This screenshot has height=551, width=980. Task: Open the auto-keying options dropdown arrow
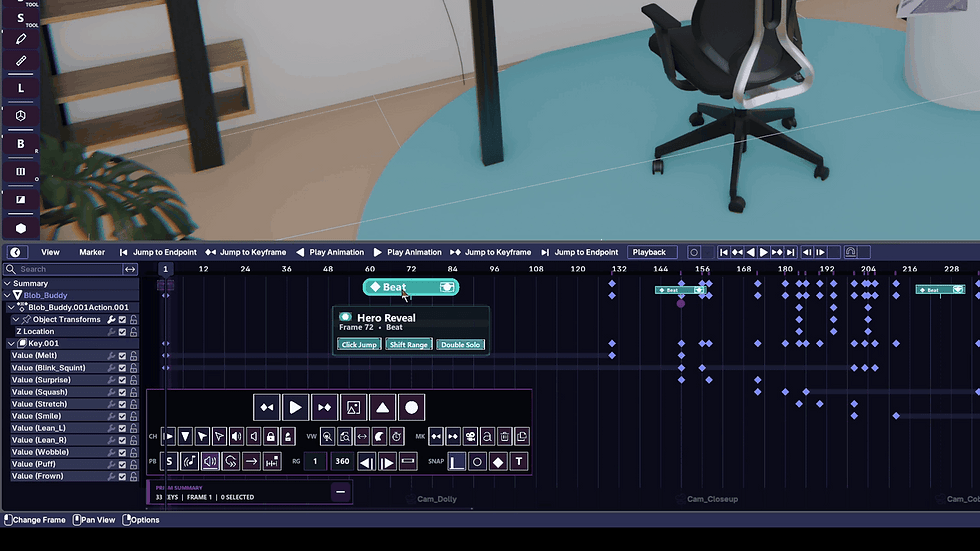(x=708, y=252)
